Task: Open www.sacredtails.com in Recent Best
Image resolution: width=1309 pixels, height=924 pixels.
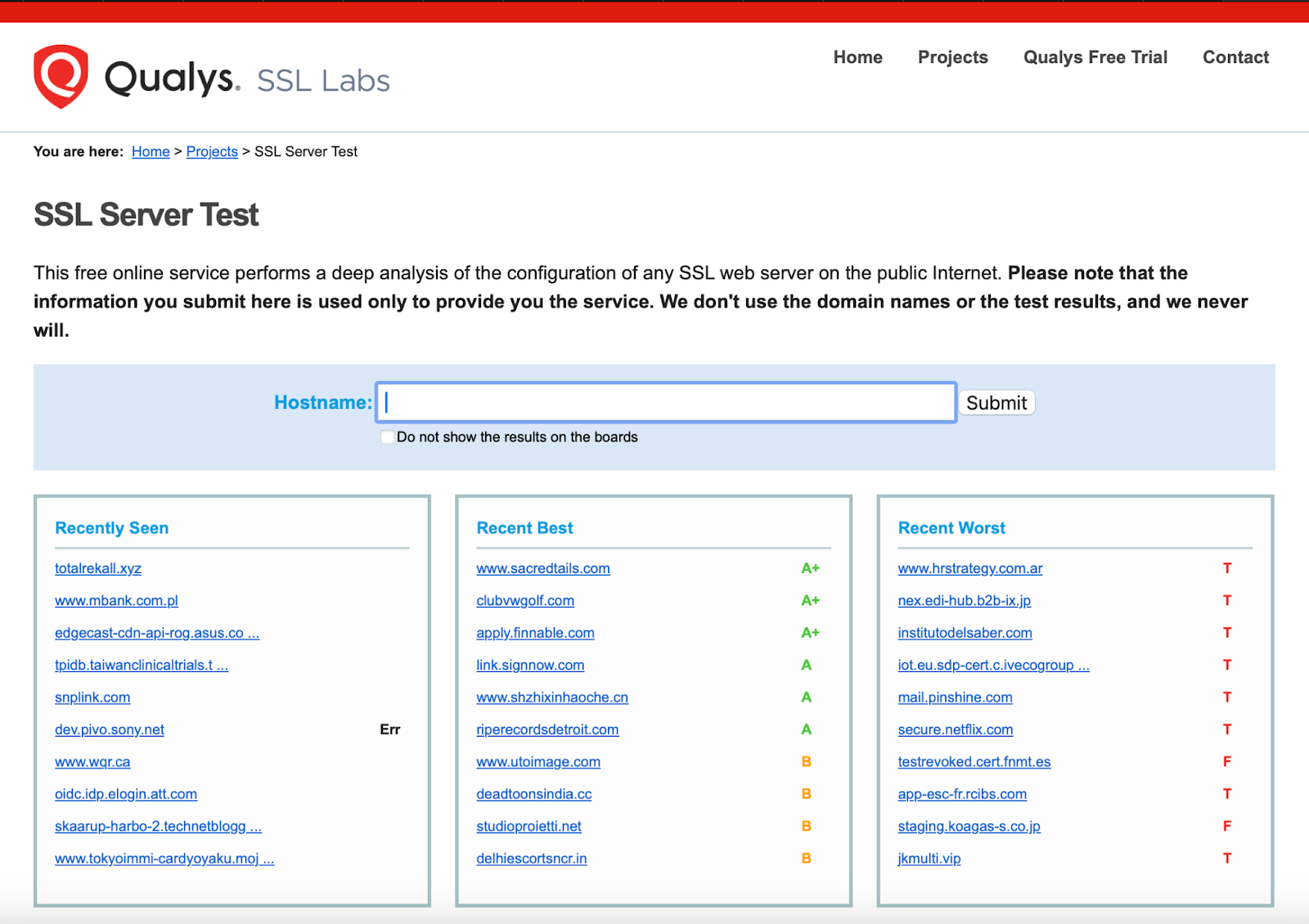Action: (543, 568)
